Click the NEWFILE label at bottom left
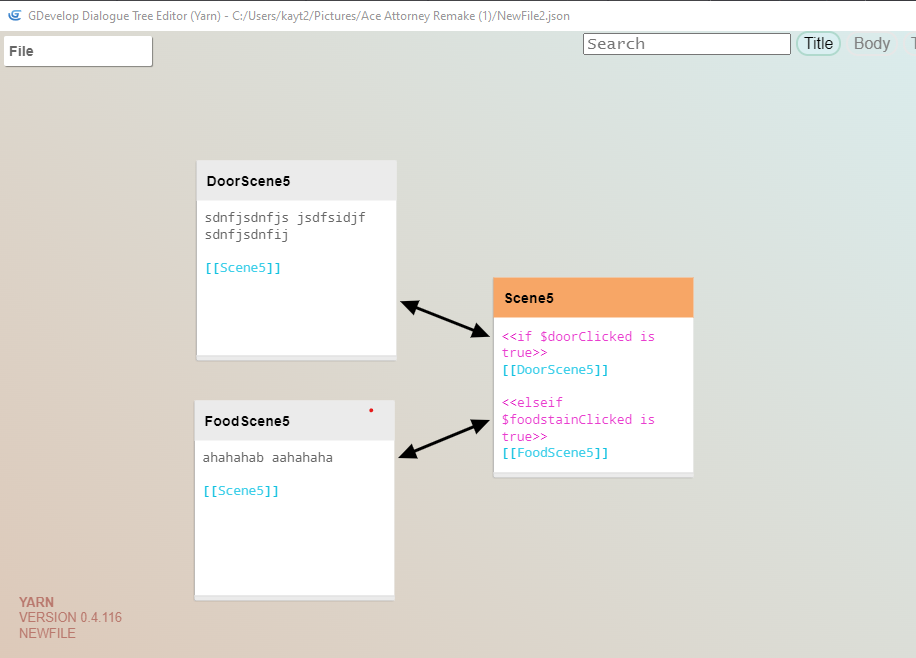Screen dimensions: 916x658 click(47, 633)
